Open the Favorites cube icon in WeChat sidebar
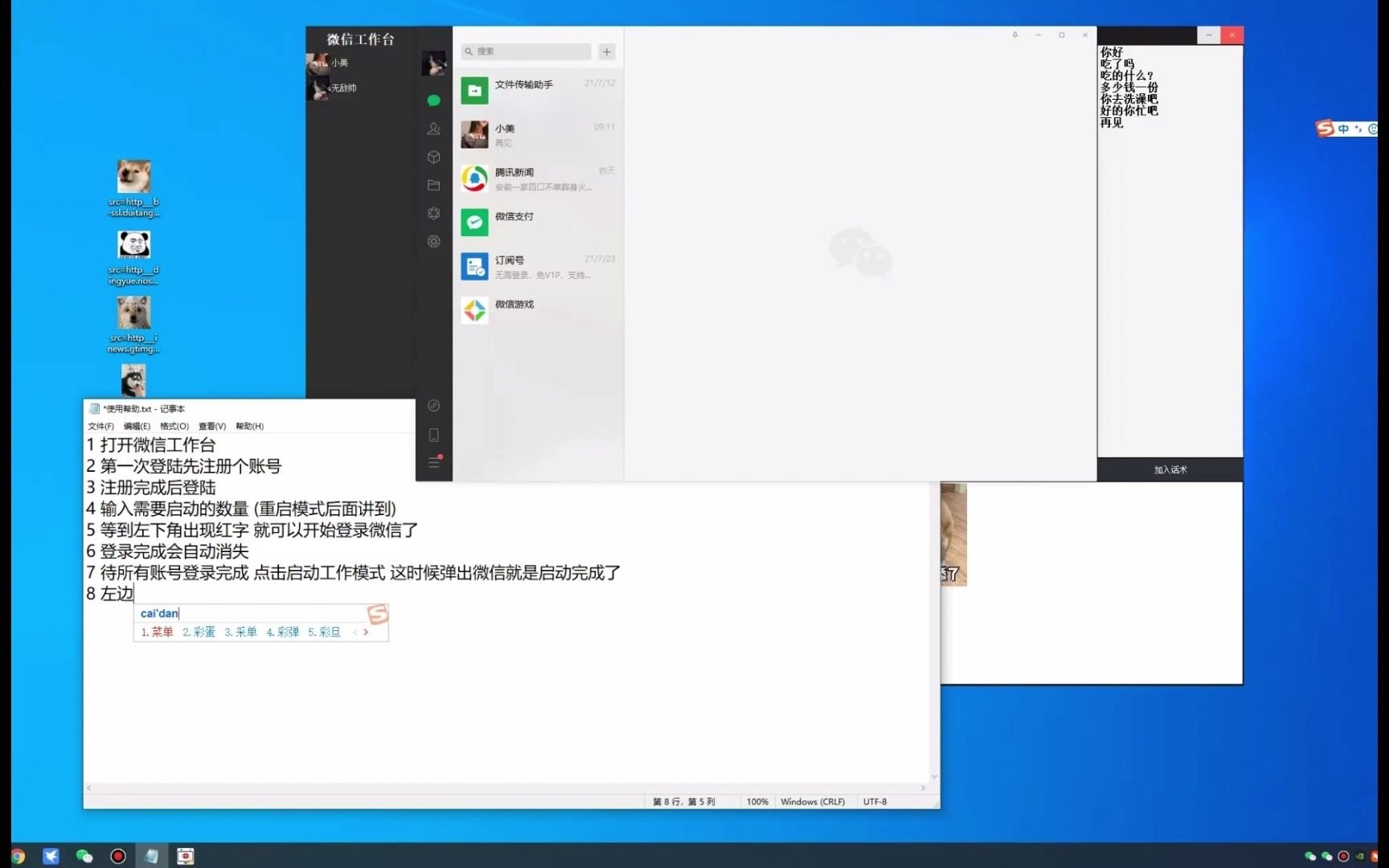1389x868 pixels. click(434, 157)
